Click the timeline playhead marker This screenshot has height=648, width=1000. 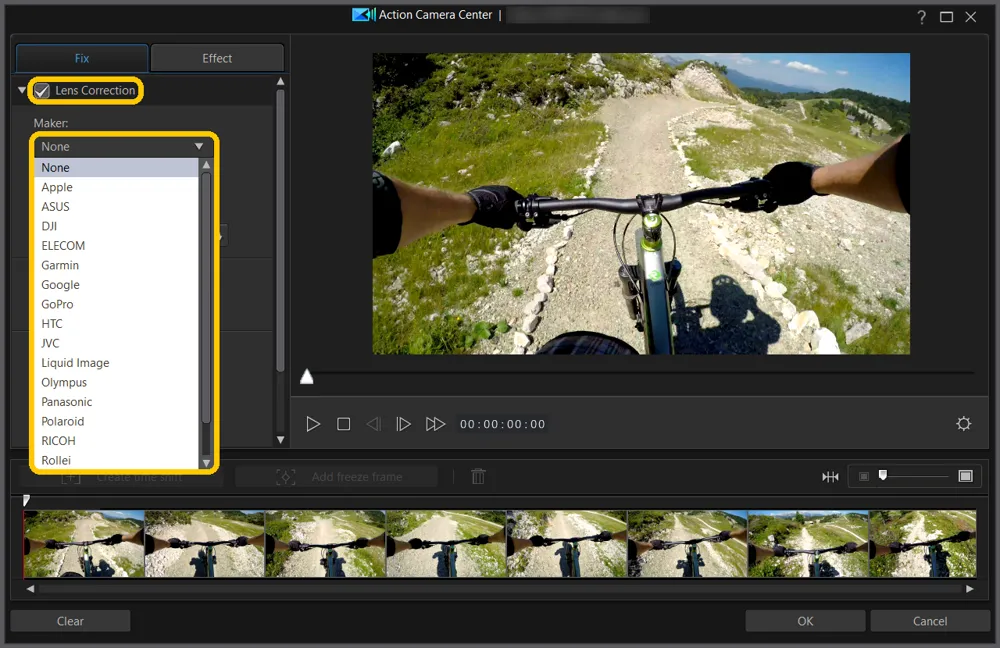tap(26, 501)
